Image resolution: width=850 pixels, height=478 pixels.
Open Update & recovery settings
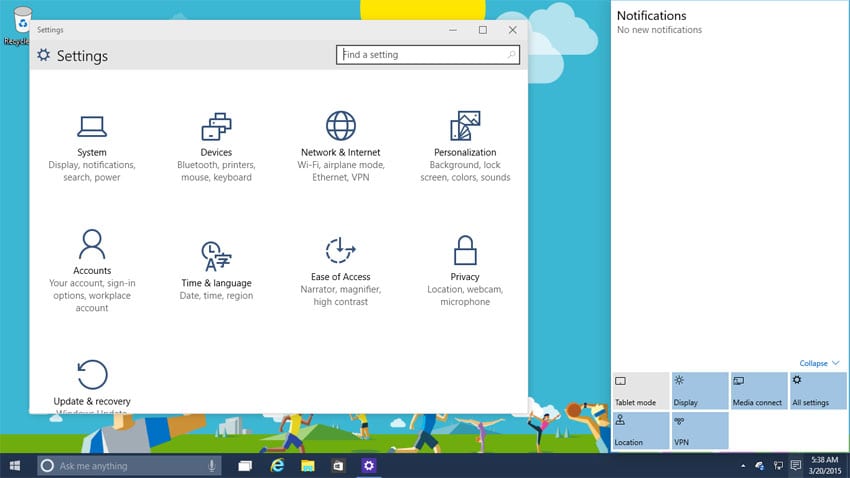(92, 375)
